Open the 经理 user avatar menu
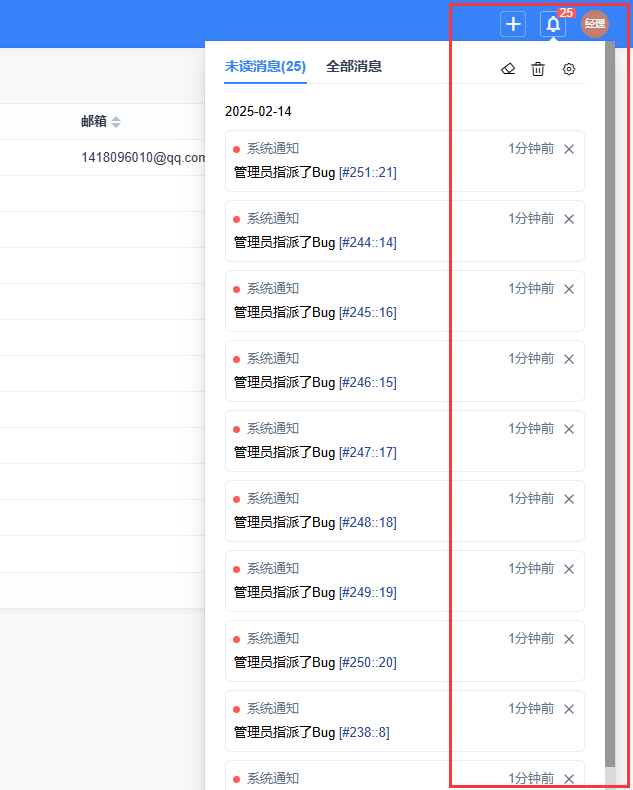 coord(595,24)
